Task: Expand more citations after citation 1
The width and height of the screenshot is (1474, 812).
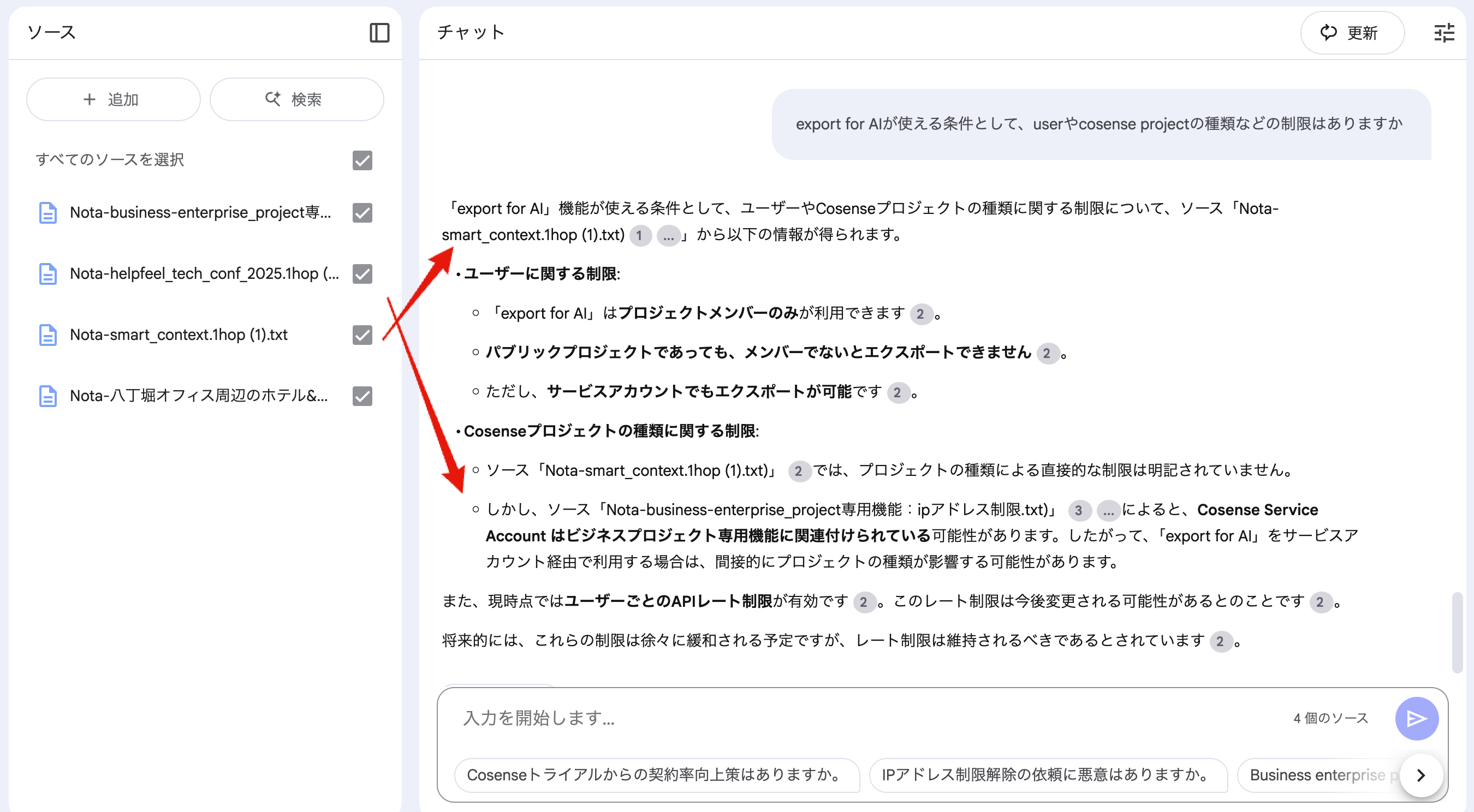Action: pyautogui.click(x=668, y=236)
